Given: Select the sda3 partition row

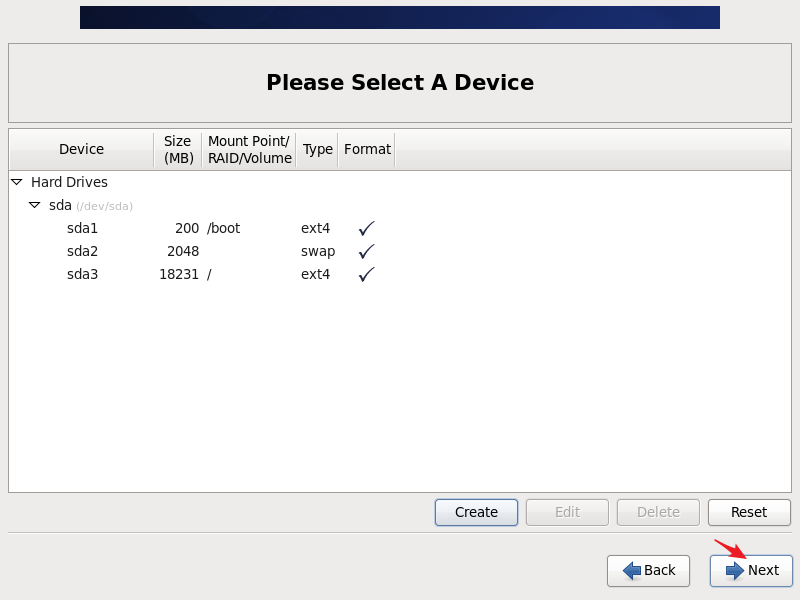Looking at the screenshot, I should [82, 274].
